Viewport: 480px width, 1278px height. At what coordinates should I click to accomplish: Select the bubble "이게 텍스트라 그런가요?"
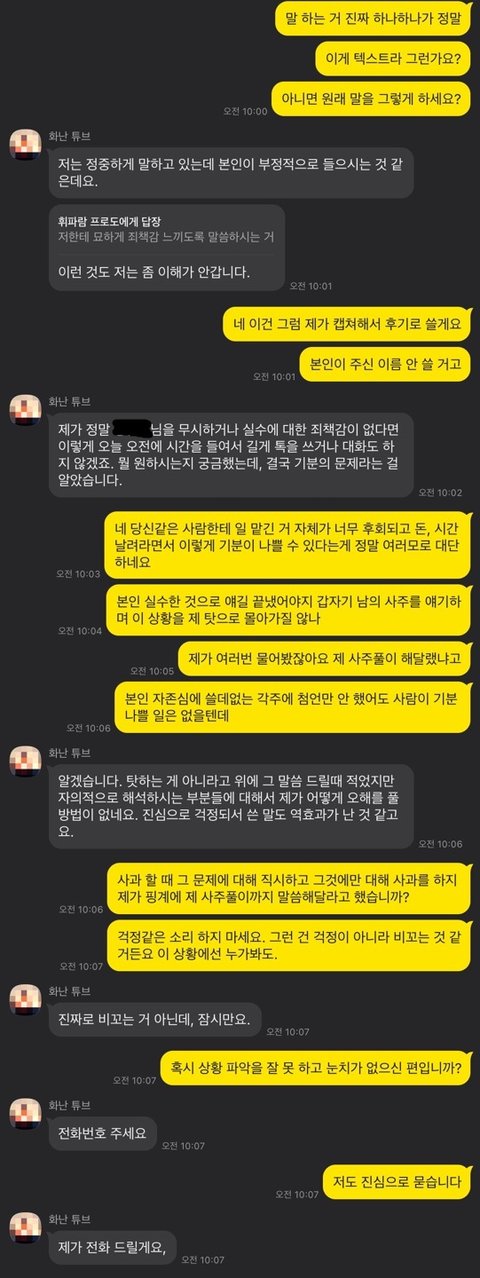coord(393,58)
